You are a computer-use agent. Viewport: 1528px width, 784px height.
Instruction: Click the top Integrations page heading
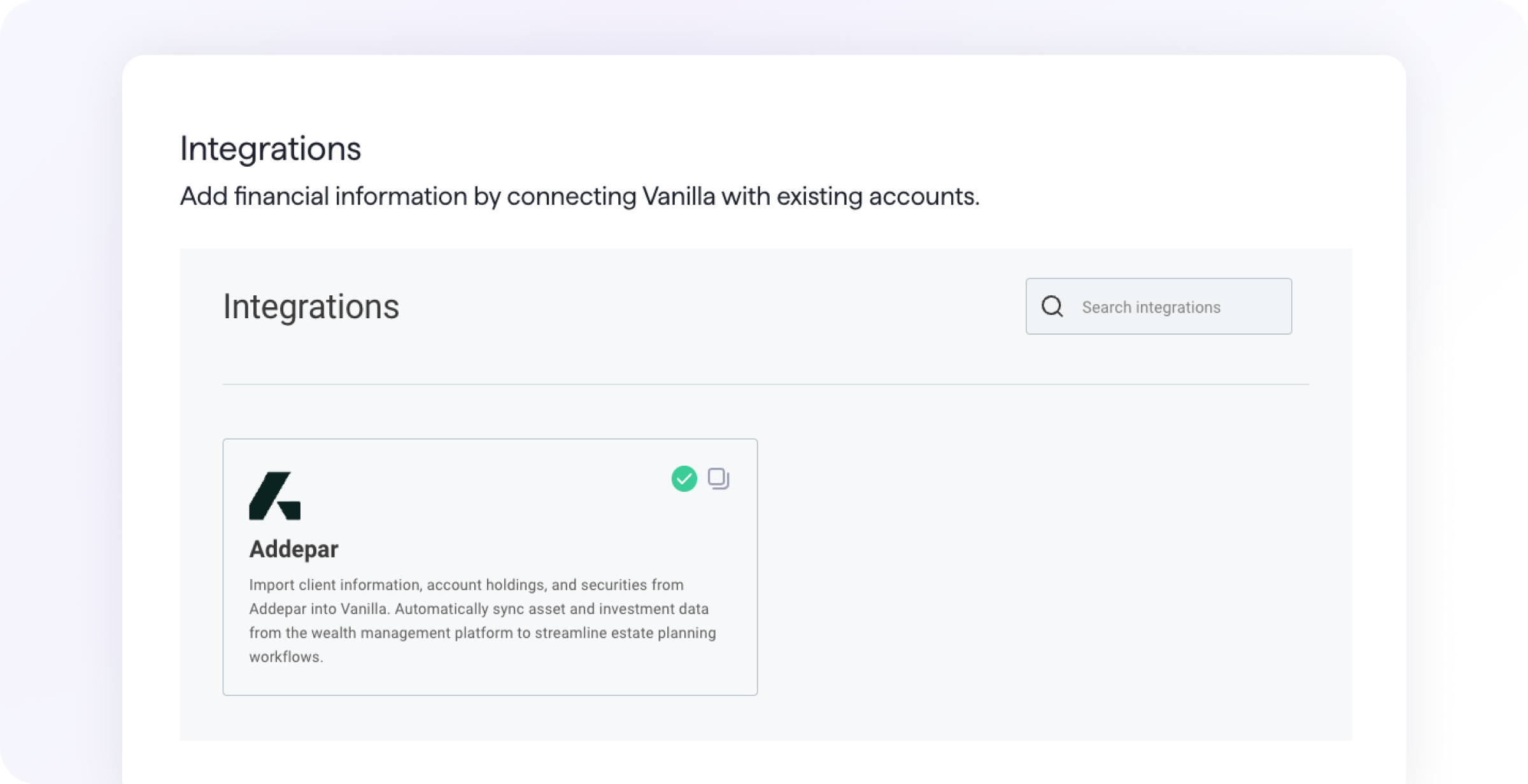271,149
